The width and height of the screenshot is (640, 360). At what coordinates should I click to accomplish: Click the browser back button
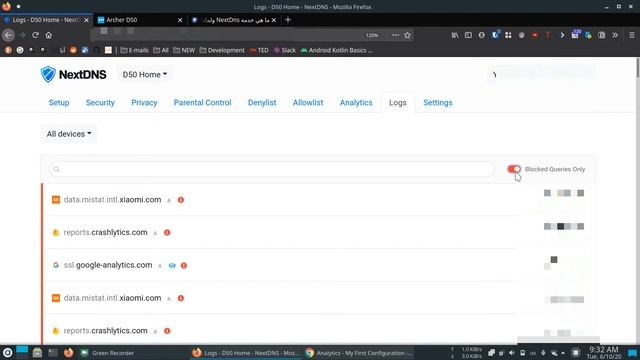point(9,36)
